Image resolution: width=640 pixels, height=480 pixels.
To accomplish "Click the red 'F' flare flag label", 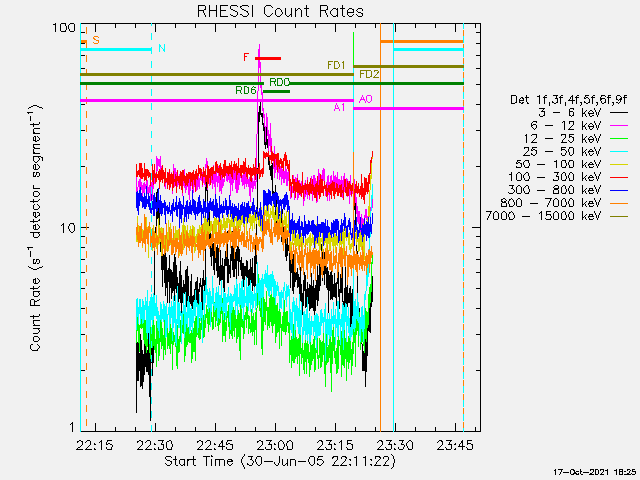I will pyautogui.click(x=246, y=57).
